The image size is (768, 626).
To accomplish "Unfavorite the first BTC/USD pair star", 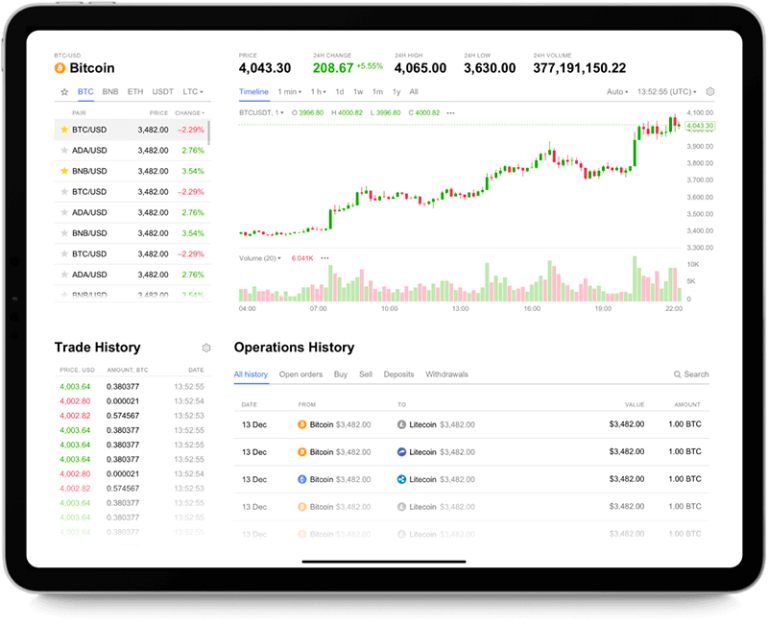I will (64, 130).
